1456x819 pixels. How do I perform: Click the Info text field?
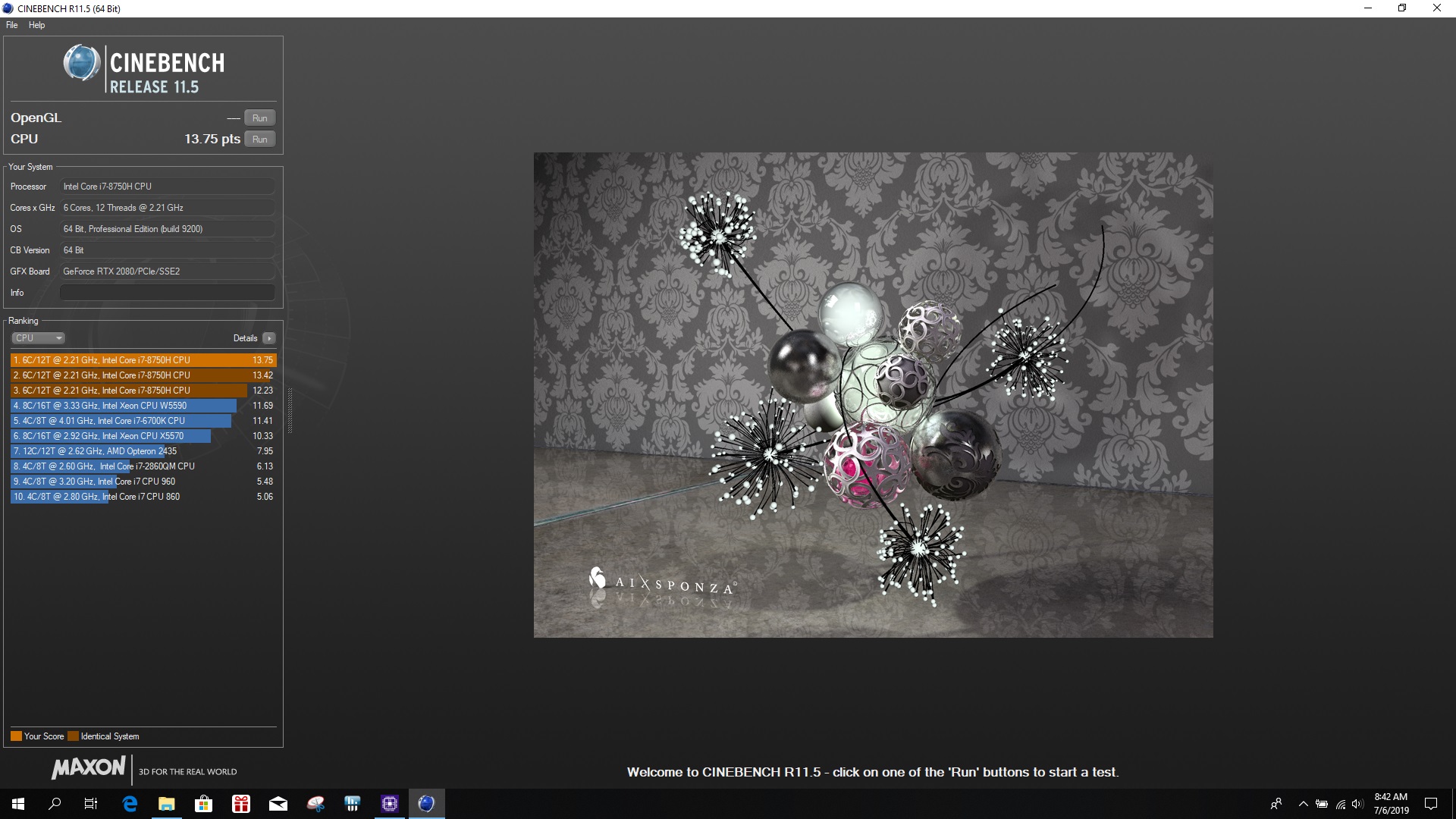tap(168, 293)
